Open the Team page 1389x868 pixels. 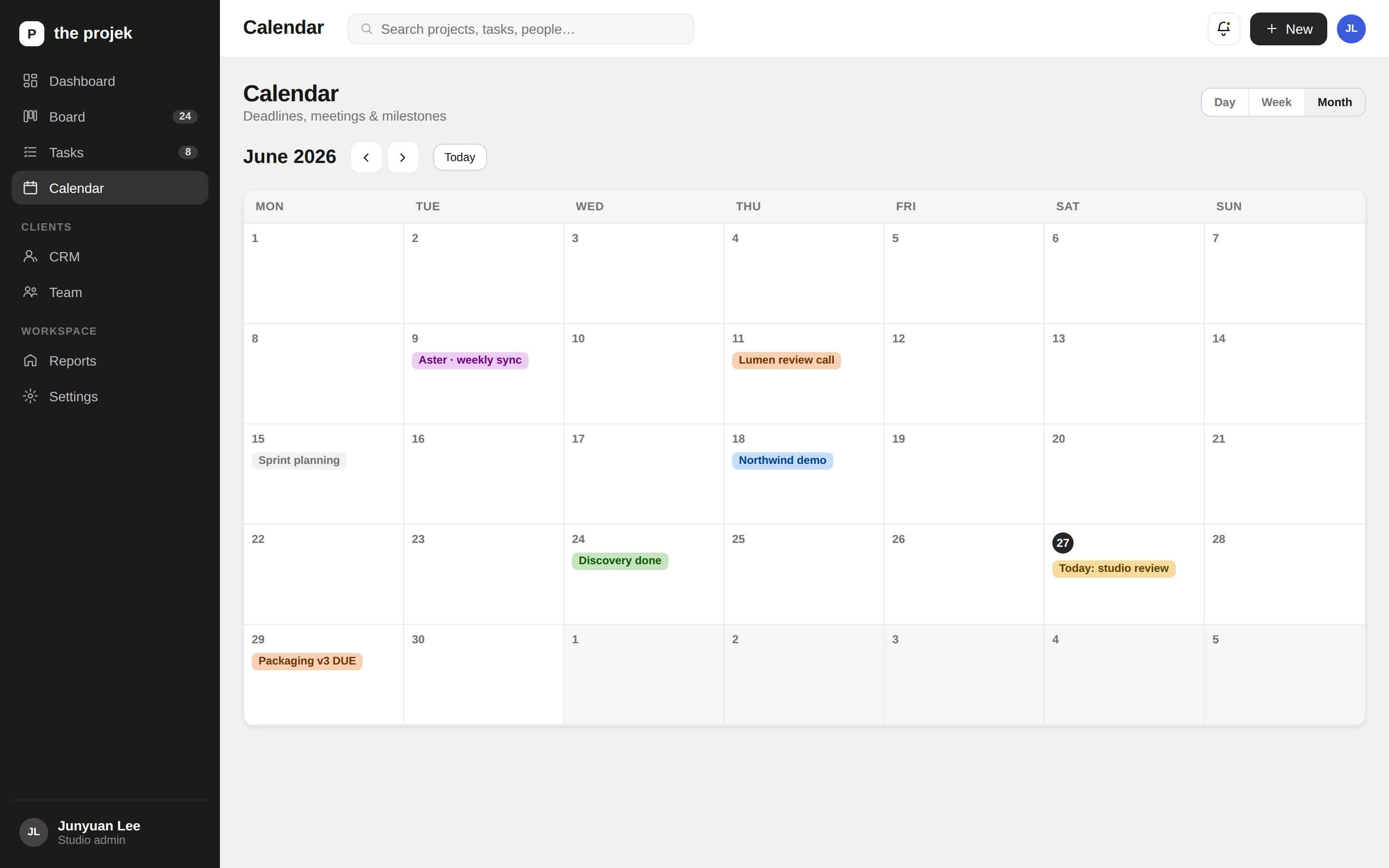pyautogui.click(x=109, y=292)
